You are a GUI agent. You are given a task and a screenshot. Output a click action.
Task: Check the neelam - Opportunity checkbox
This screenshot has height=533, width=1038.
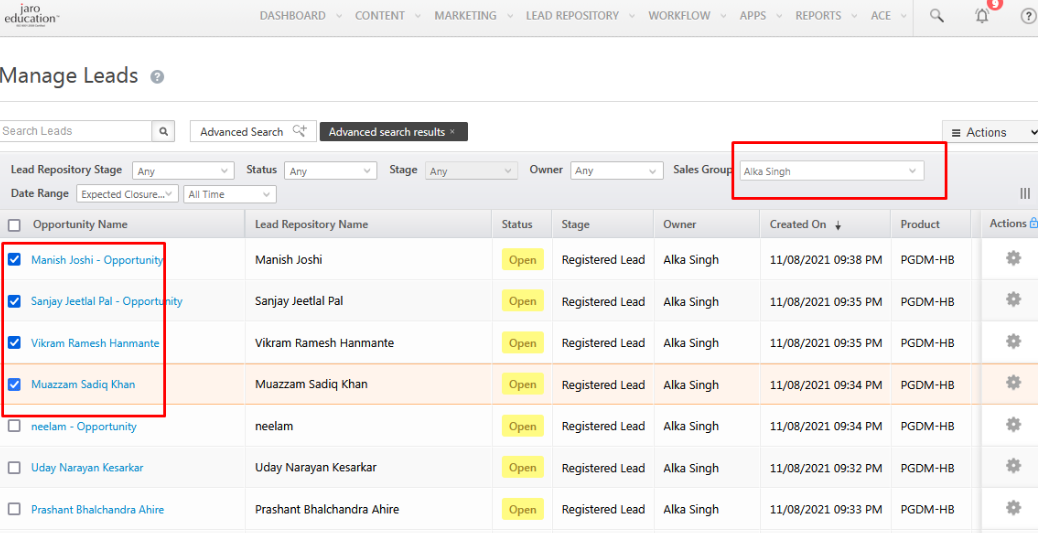click(14, 426)
